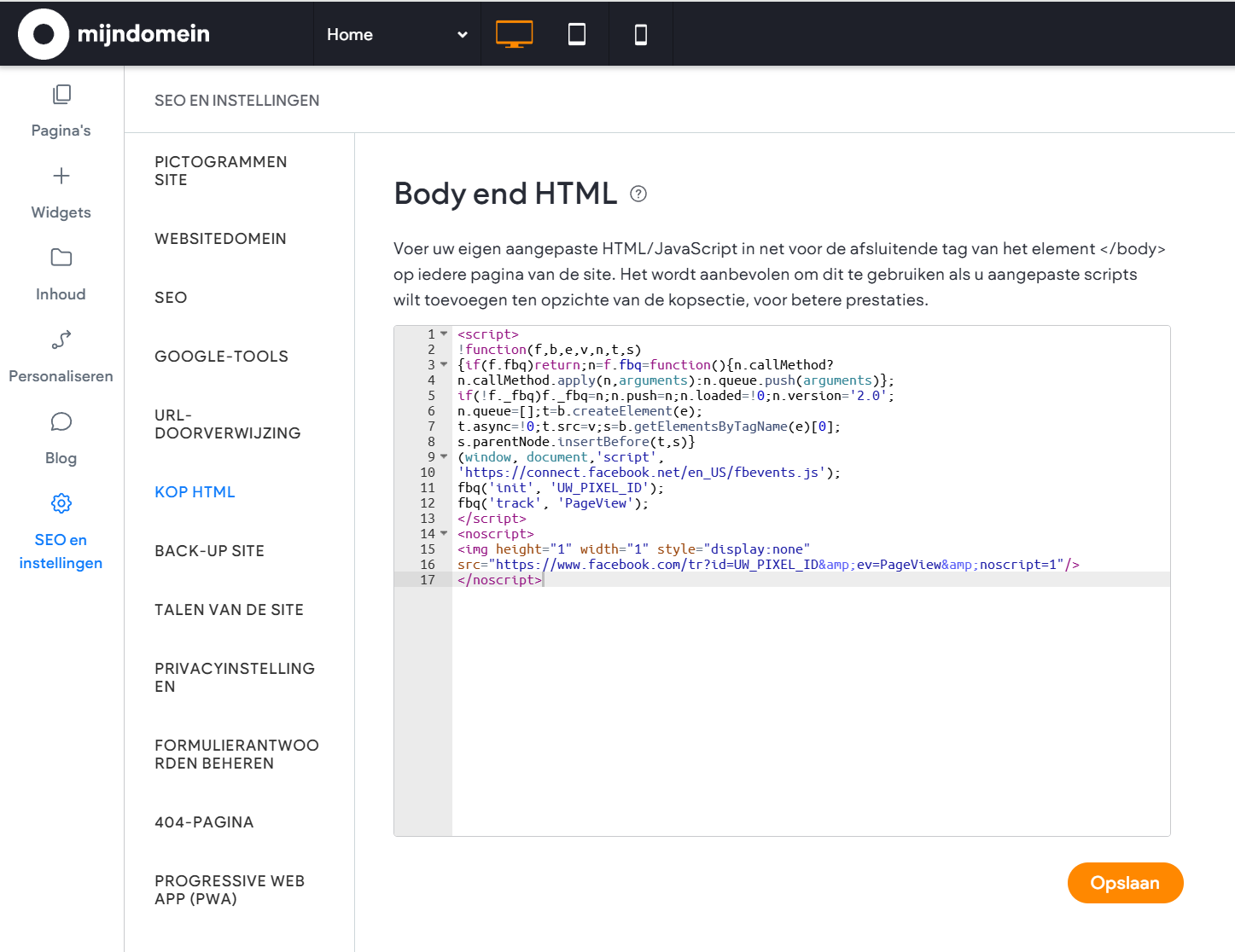Switch to tablet preview
The image size is (1235, 952).
577,34
